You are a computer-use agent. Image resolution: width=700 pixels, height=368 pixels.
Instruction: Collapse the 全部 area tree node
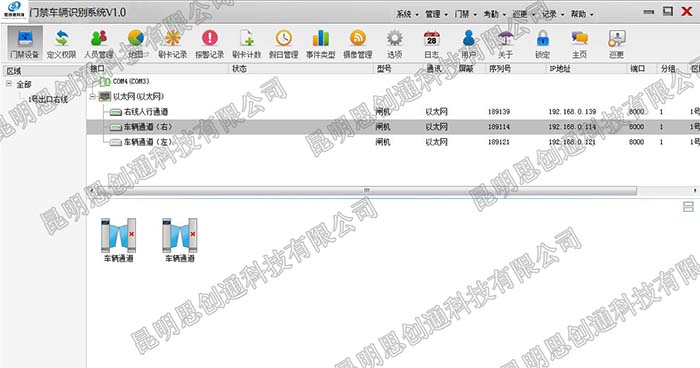[9, 84]
